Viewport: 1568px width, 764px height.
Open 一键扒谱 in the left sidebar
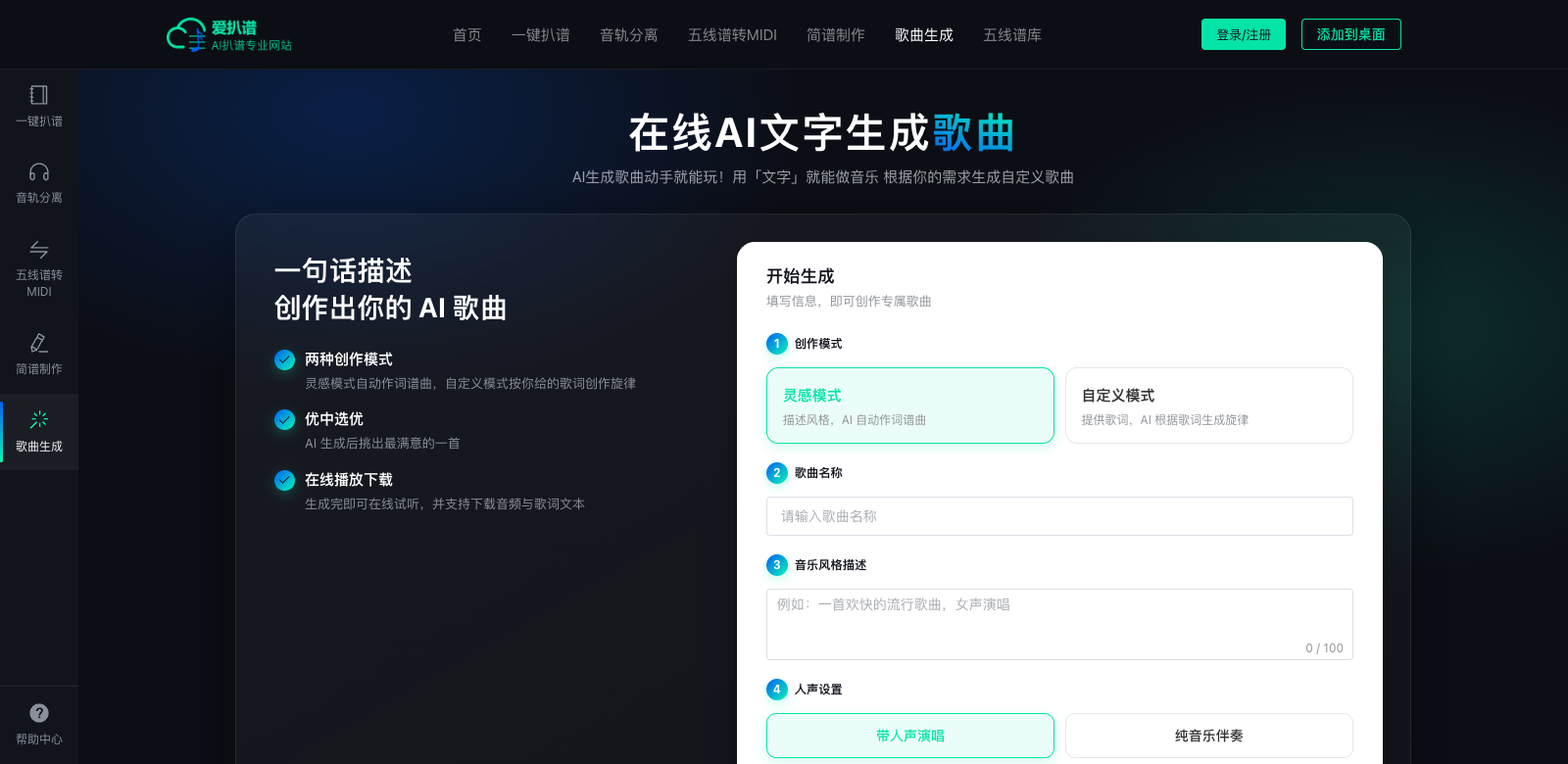coord(39,107)
